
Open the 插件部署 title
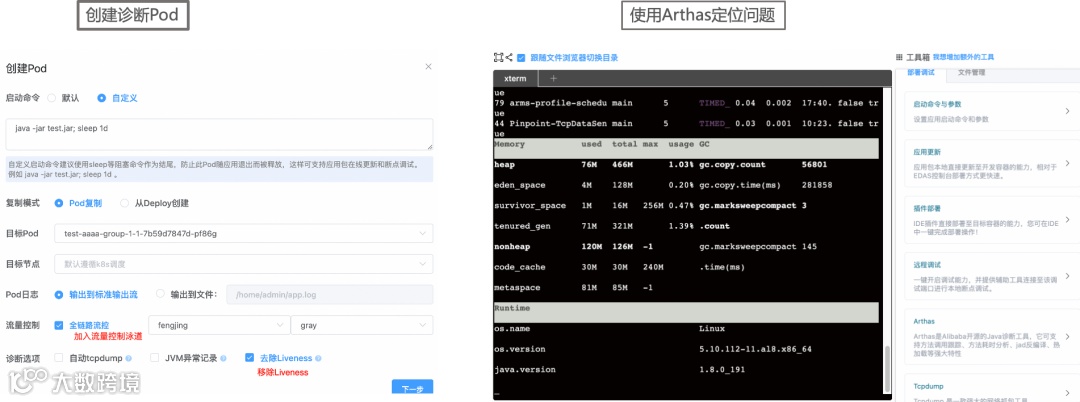pos(926,209)
